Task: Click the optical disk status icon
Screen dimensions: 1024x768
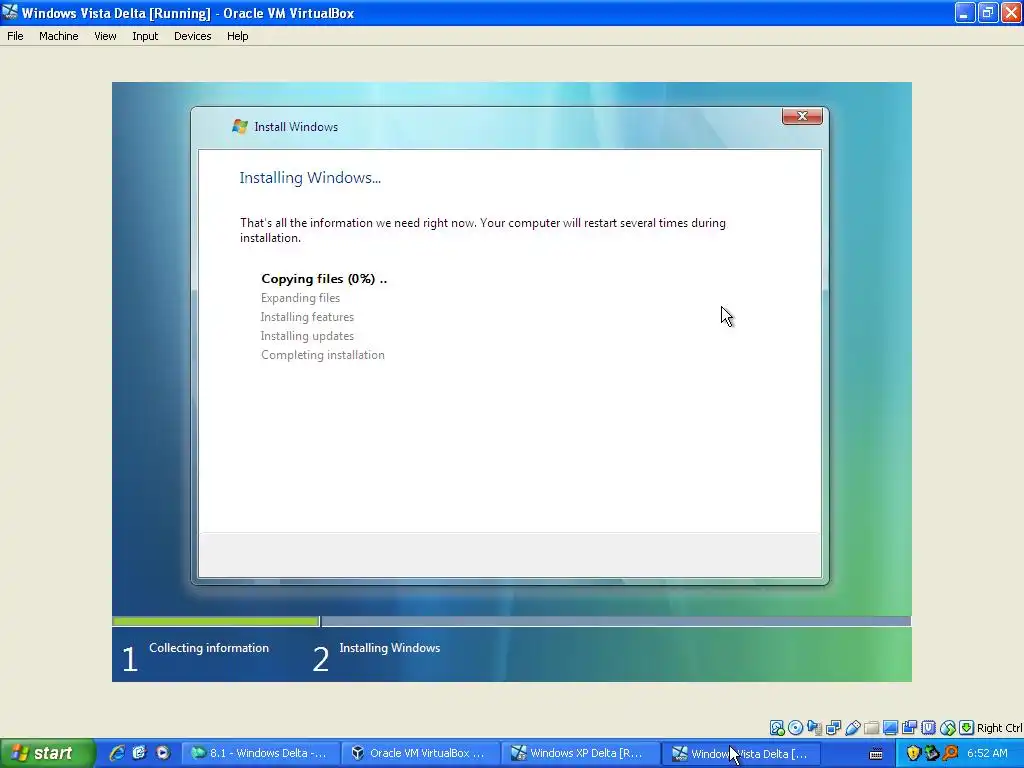Action: (795, 728)
